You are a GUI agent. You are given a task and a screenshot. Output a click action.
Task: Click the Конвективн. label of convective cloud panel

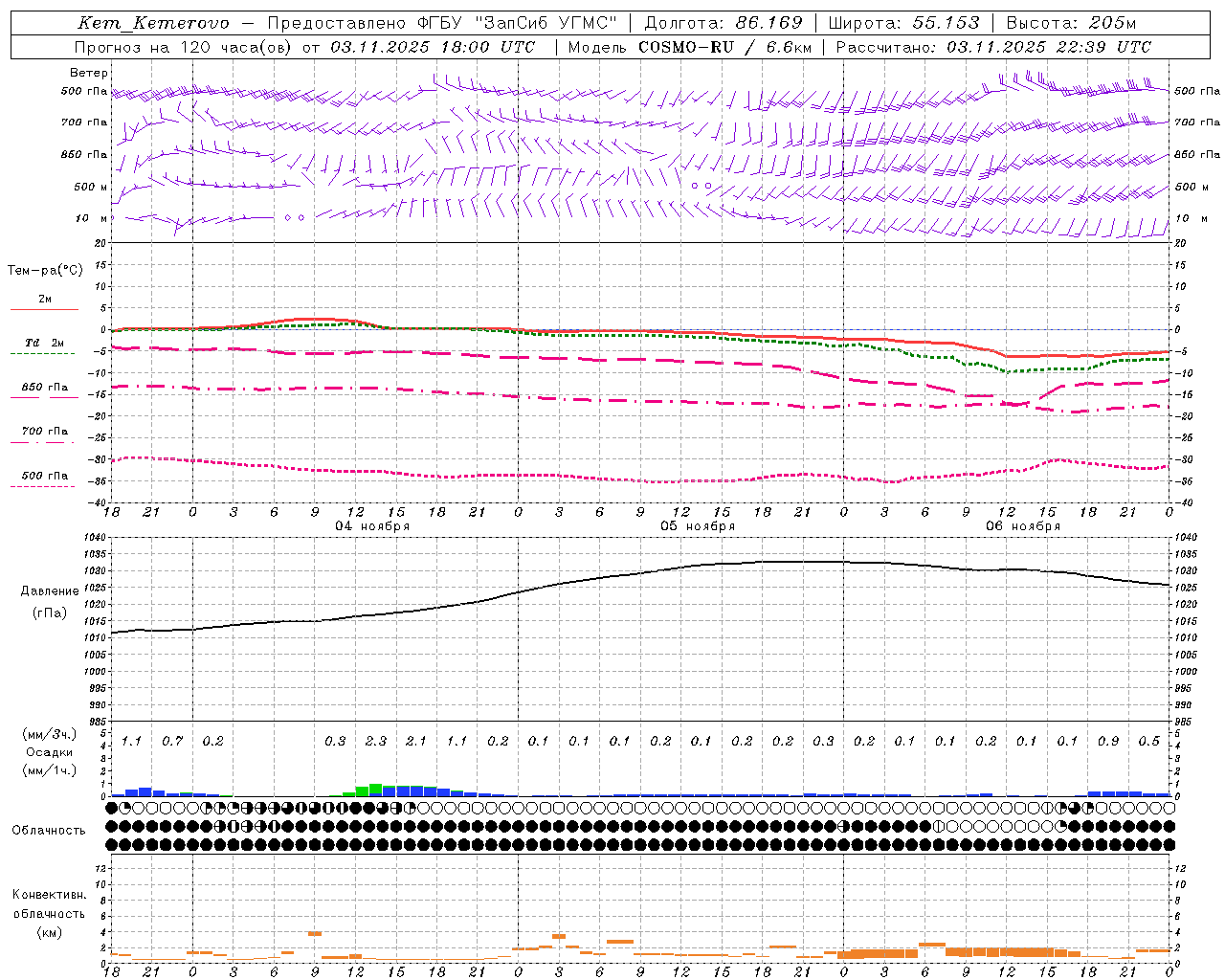[49, 895]
